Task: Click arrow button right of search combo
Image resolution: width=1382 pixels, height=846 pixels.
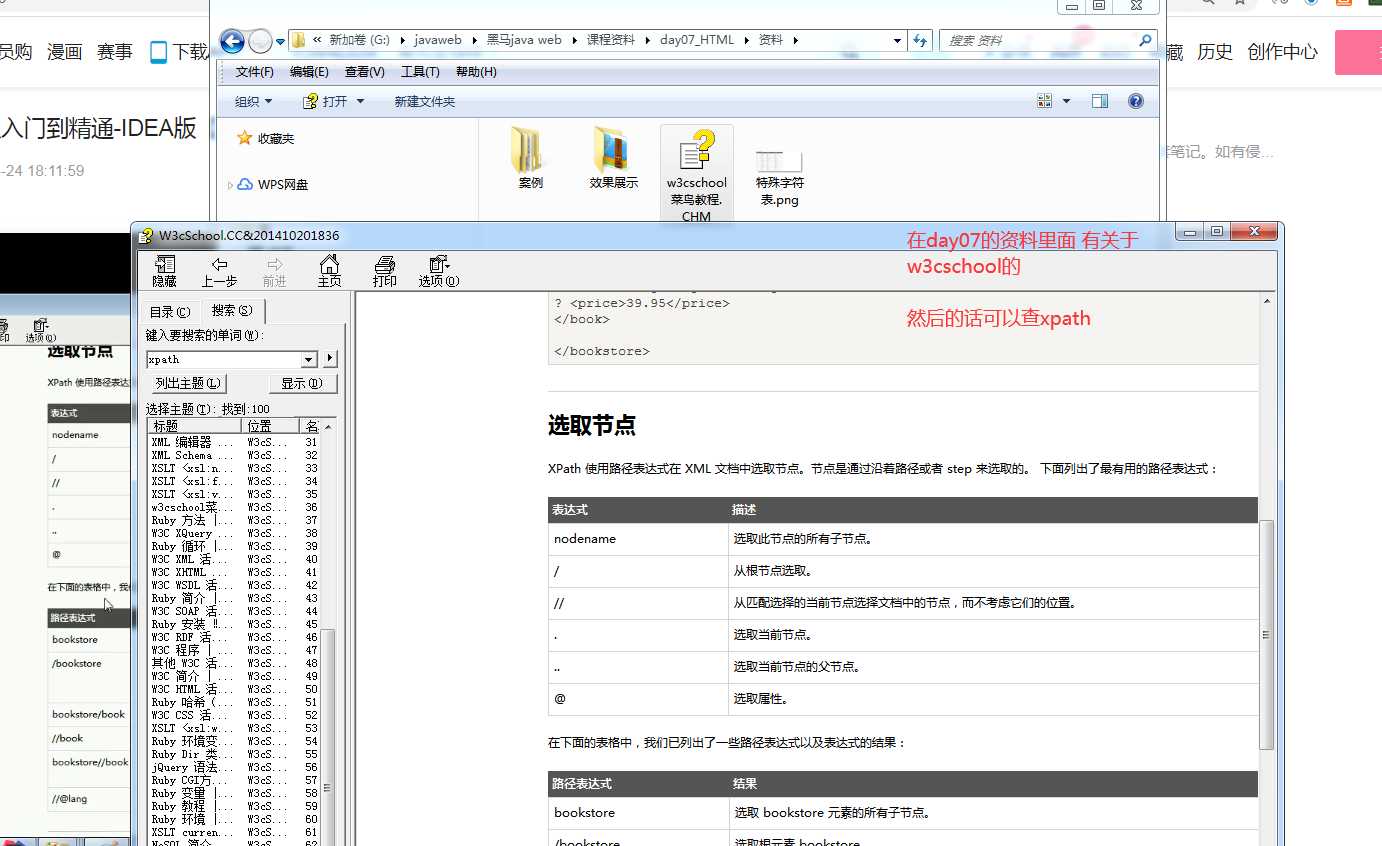Action: 331,359
